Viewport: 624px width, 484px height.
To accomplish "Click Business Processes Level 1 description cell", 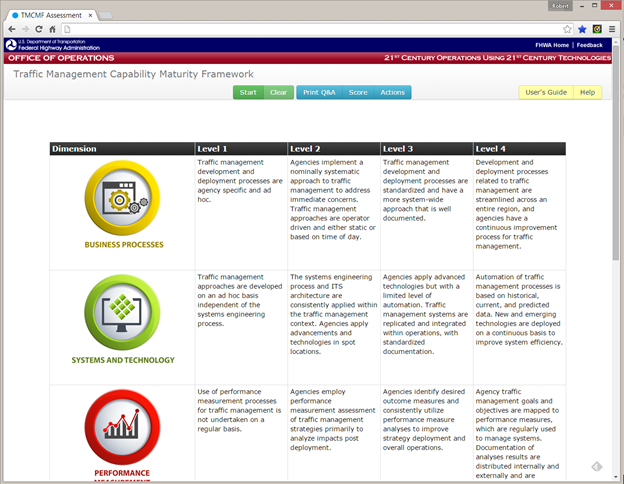I will coord(241,213).
